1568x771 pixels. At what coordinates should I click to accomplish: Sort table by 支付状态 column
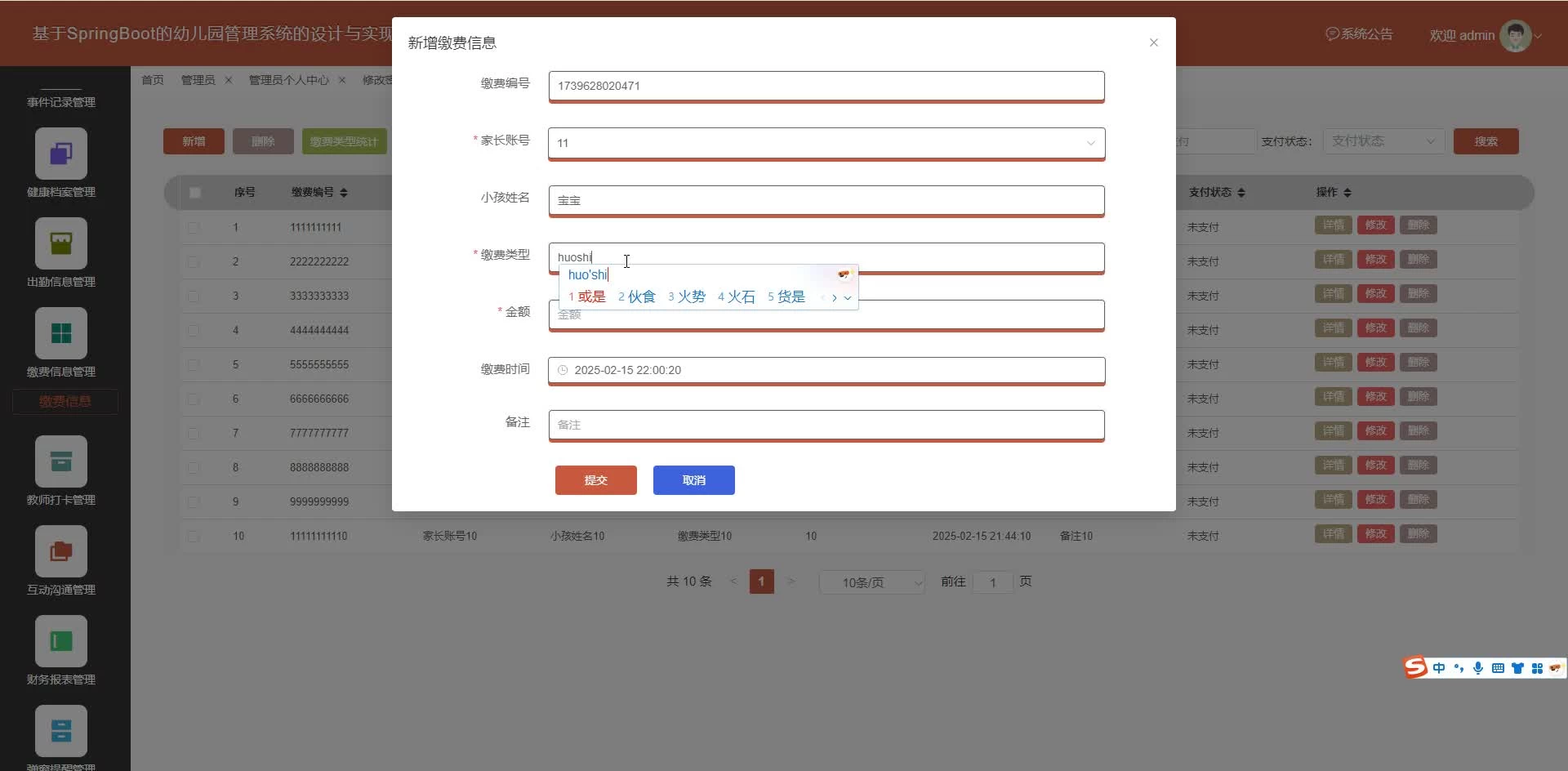[x=1241, y=193]
